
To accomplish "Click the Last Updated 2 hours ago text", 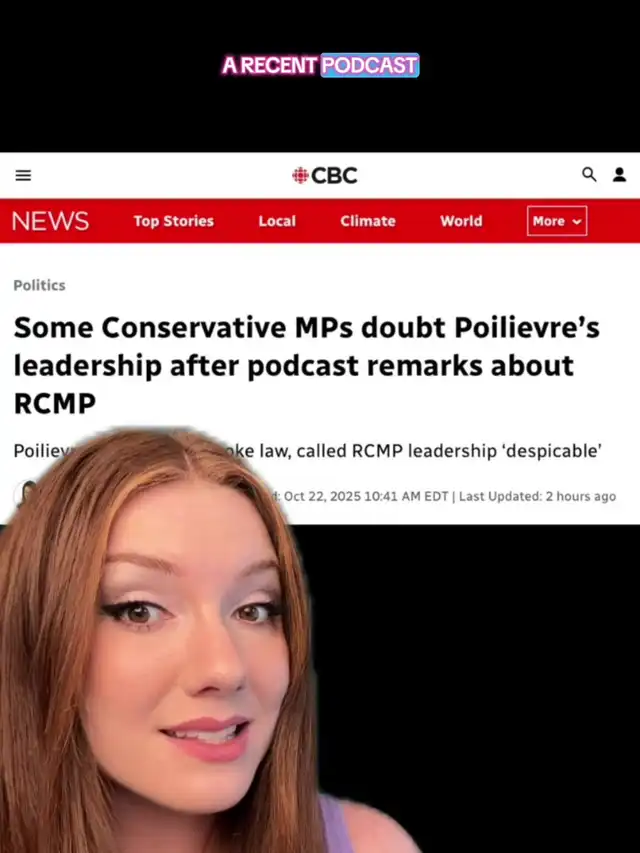I will 537,496.
